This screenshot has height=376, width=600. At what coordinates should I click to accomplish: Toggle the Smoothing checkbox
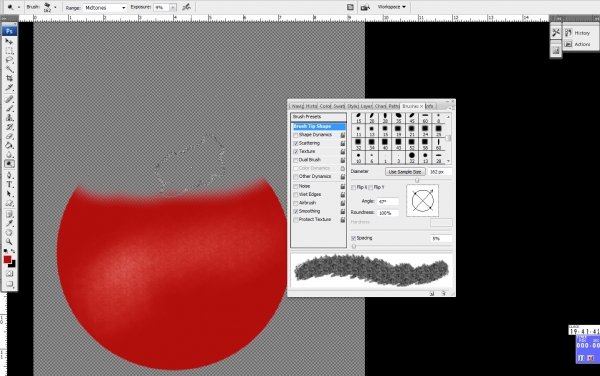click(295, 212)
